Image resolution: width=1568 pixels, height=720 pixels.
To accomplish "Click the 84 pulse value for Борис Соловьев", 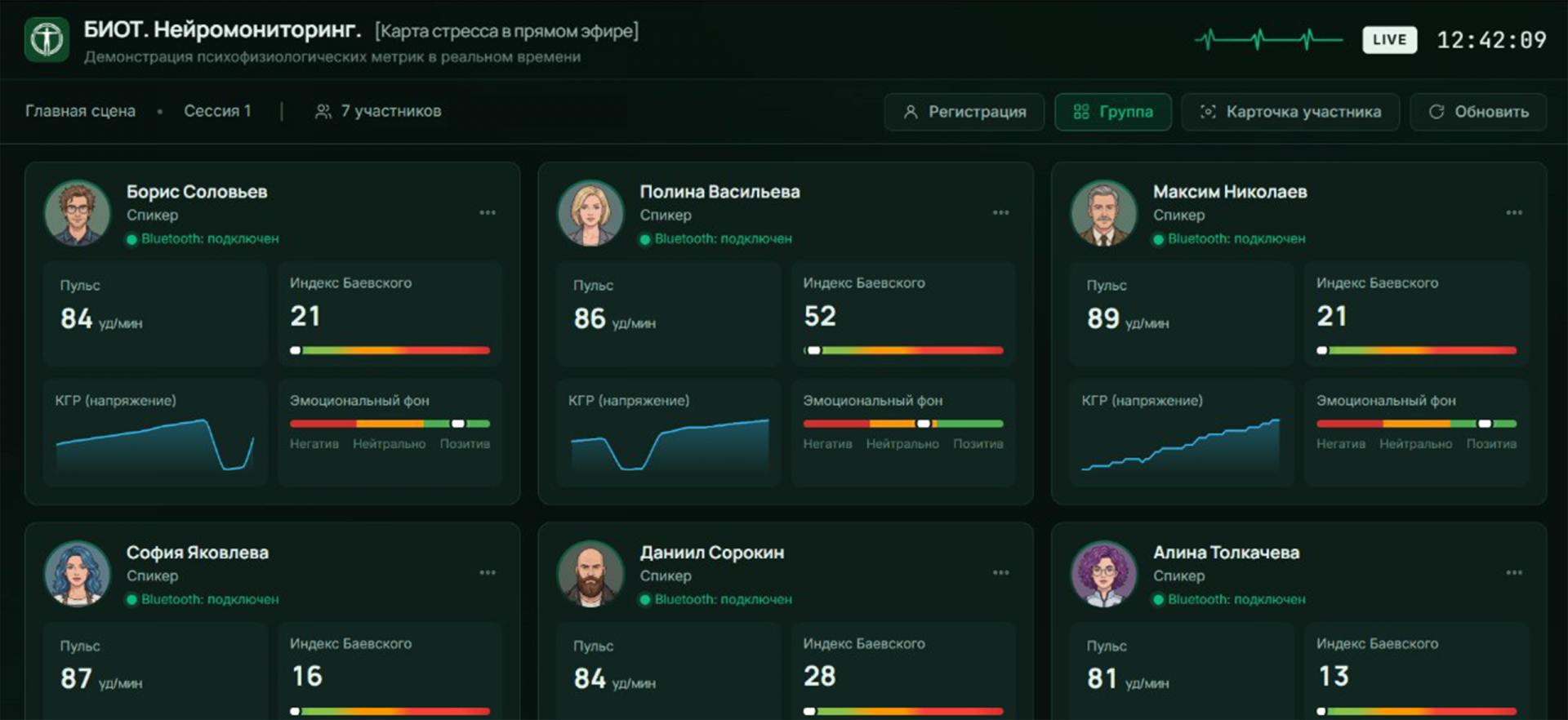I will tap(76, 318).
